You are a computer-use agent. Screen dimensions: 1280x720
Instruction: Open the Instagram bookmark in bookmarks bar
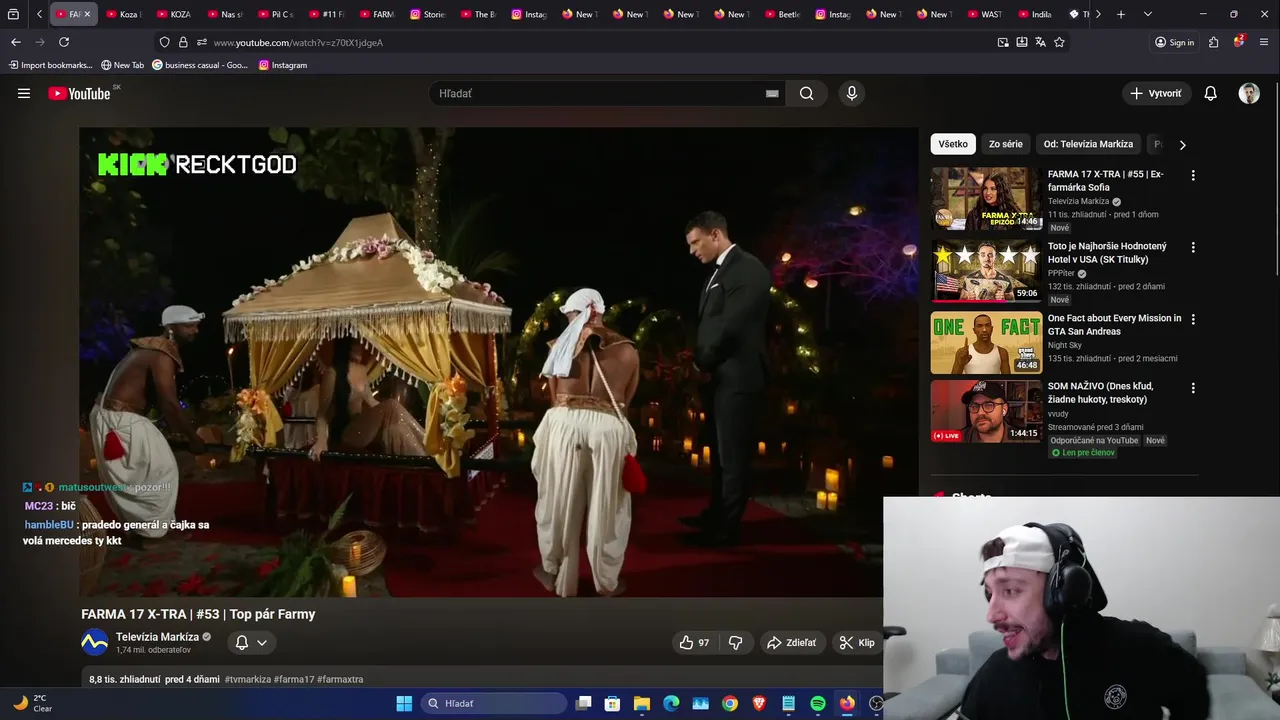[282, 65]
